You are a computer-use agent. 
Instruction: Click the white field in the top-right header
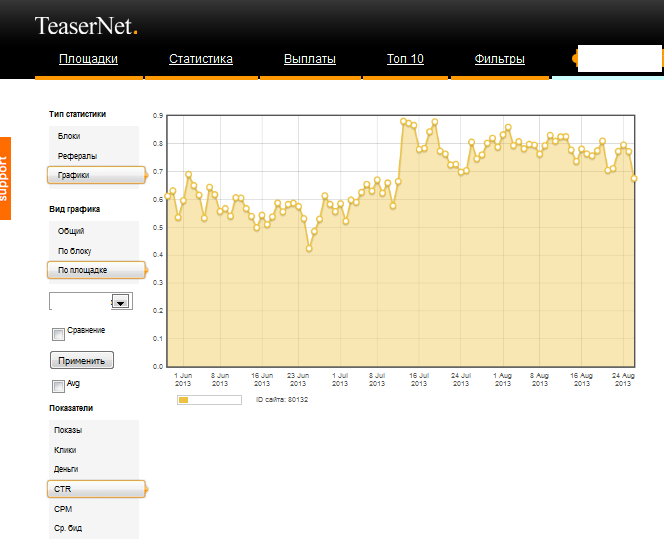620,58
